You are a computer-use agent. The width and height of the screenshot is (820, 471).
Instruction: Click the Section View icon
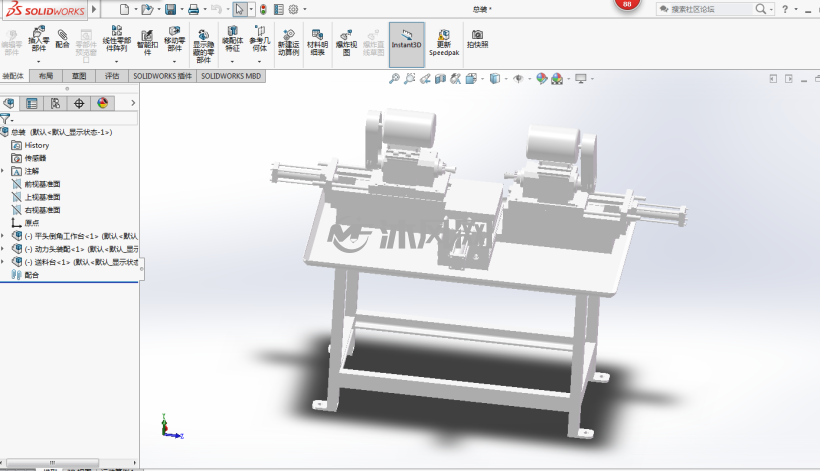coord(440,79)
